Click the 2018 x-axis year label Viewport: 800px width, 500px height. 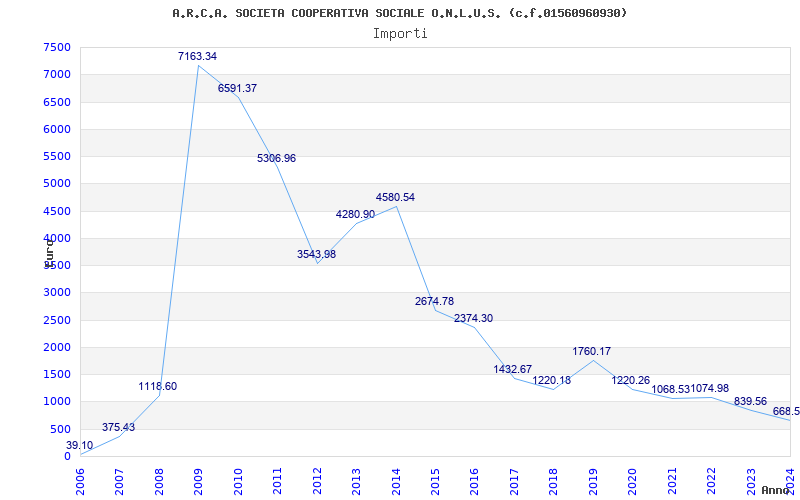[554, 481]
